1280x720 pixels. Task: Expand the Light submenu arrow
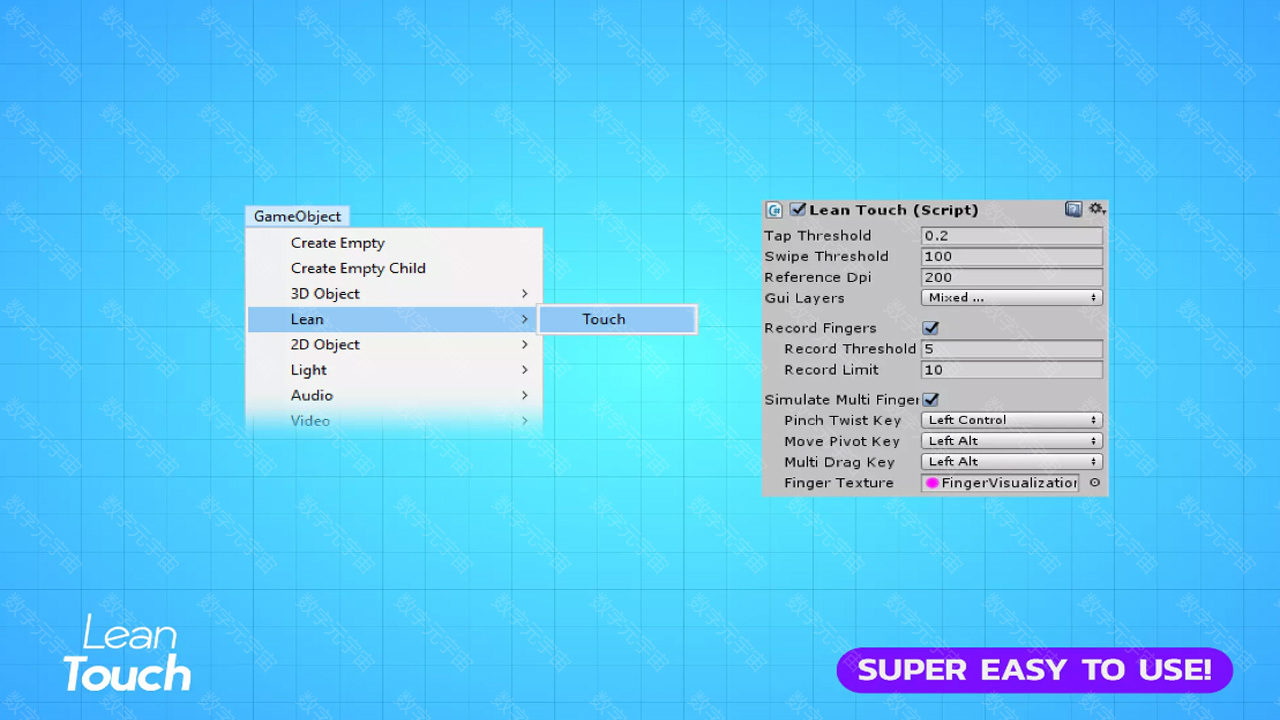pos(524,370)
